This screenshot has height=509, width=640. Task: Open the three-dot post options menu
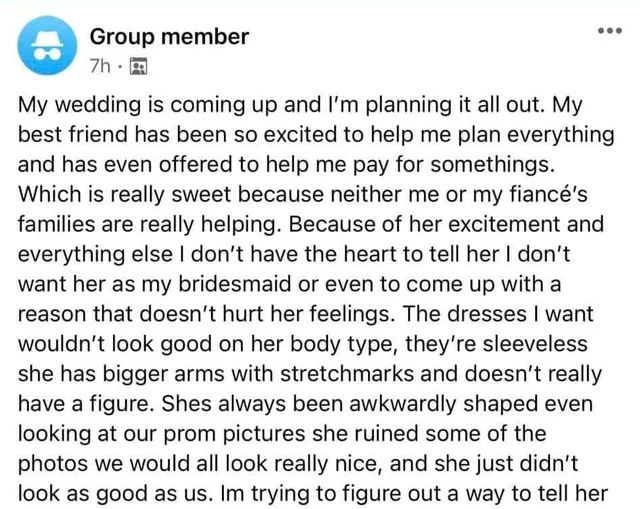(609, 30)
